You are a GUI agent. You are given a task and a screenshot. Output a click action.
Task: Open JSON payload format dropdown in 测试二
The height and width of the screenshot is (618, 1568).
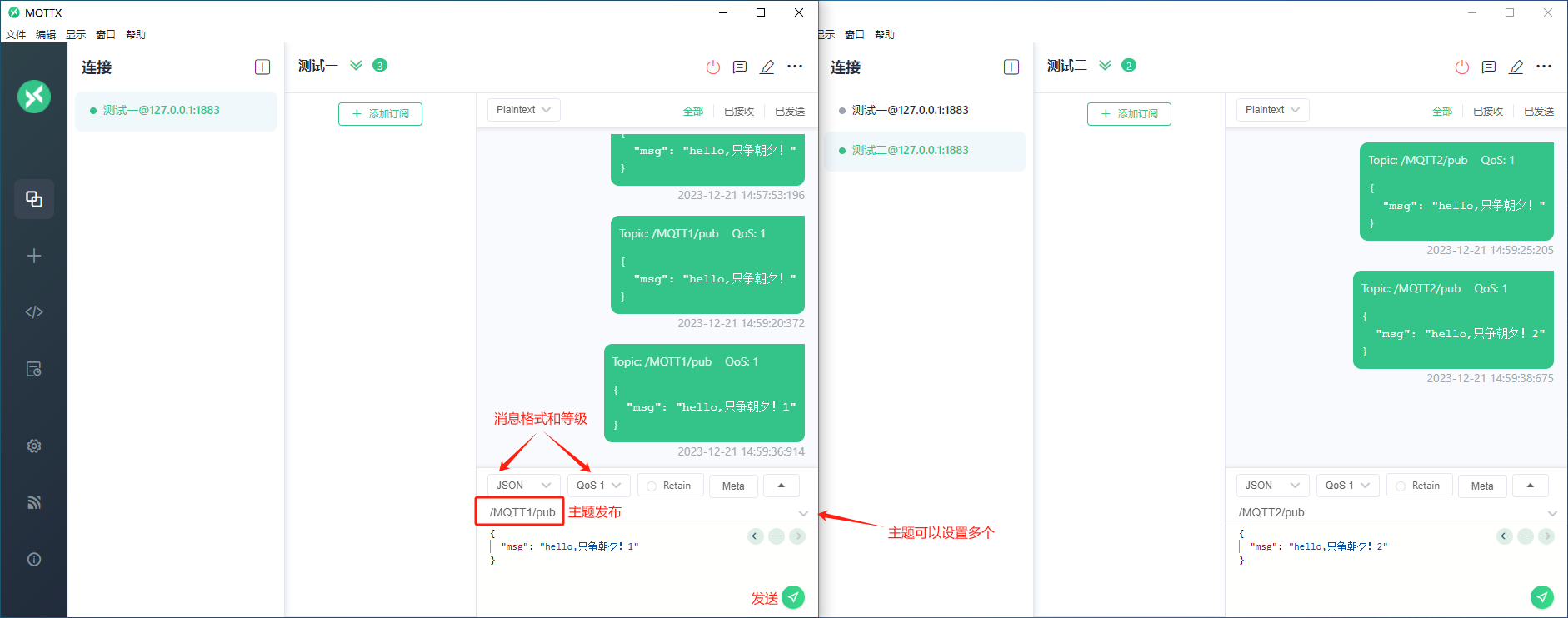(x=1272, y=486)
